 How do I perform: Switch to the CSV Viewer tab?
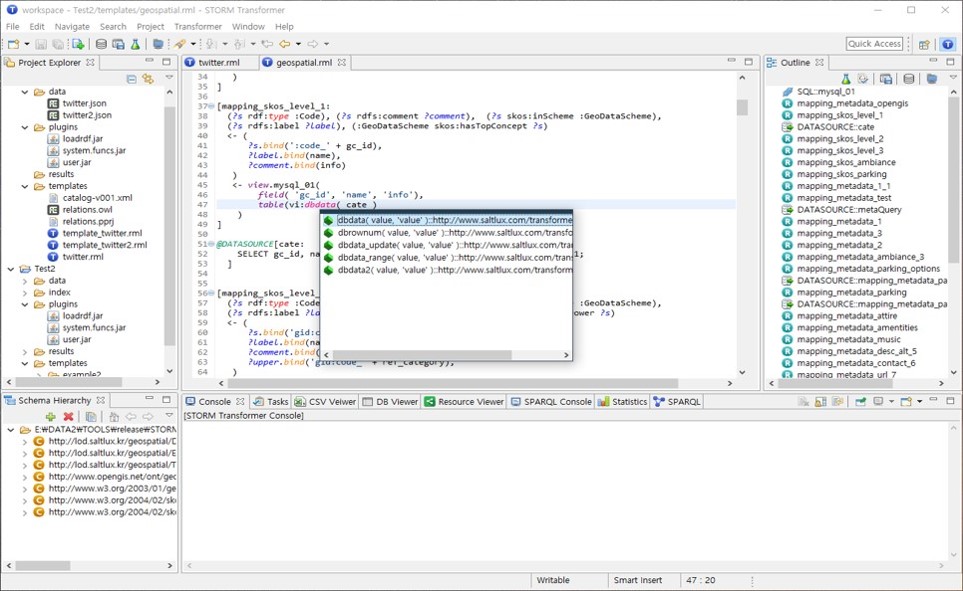(326, 402)
